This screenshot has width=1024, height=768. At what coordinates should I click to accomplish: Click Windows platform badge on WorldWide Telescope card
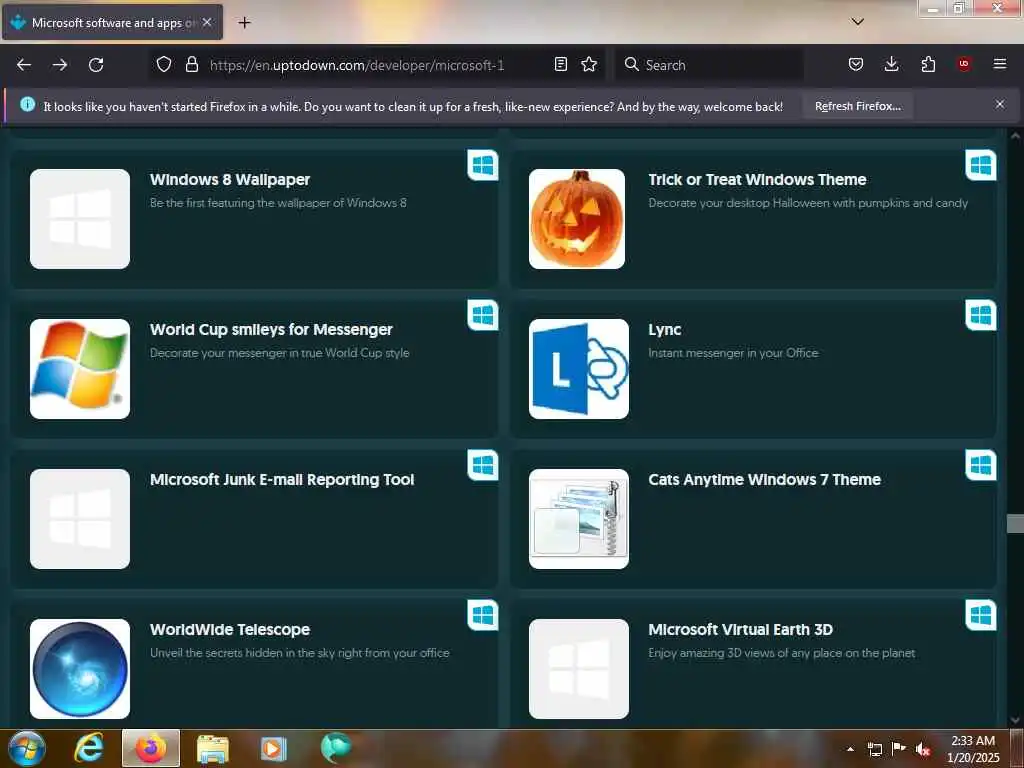[x=483, y=615]
